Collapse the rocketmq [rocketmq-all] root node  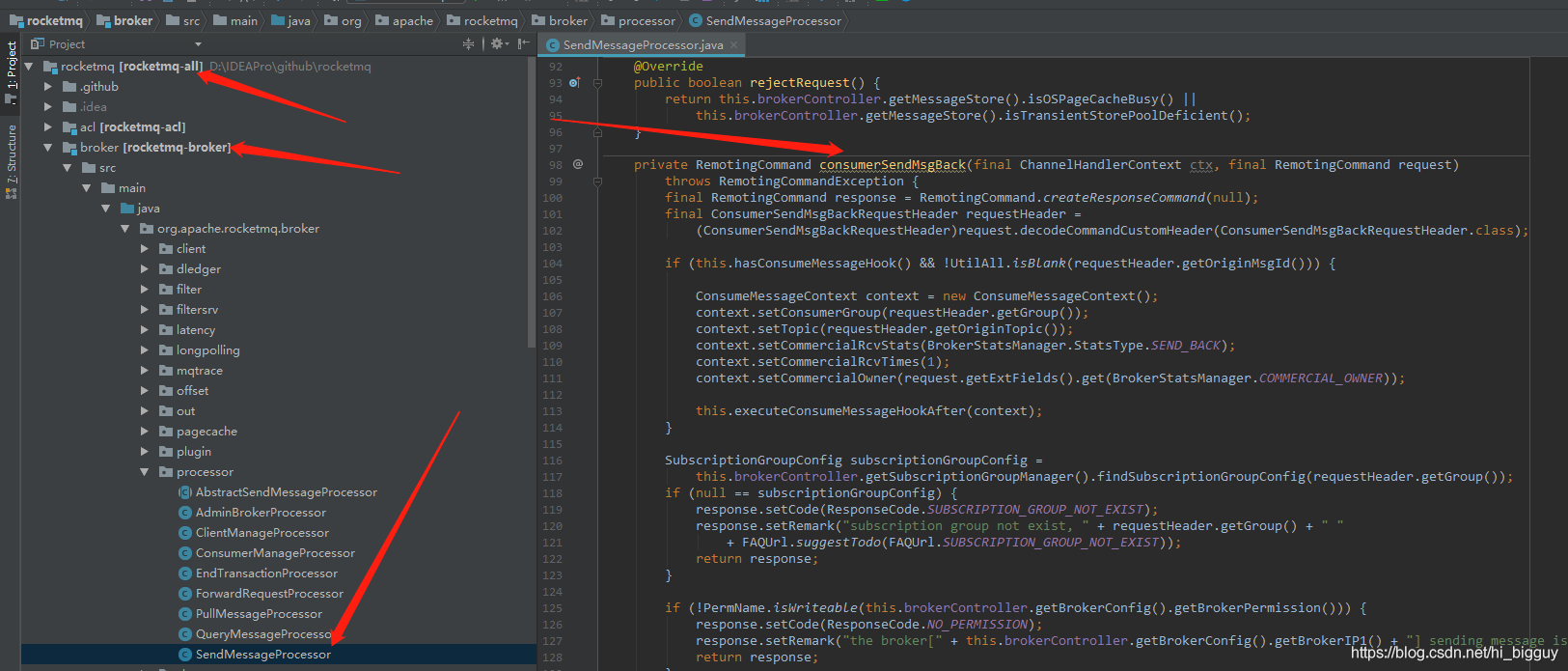tap(29, 67)
